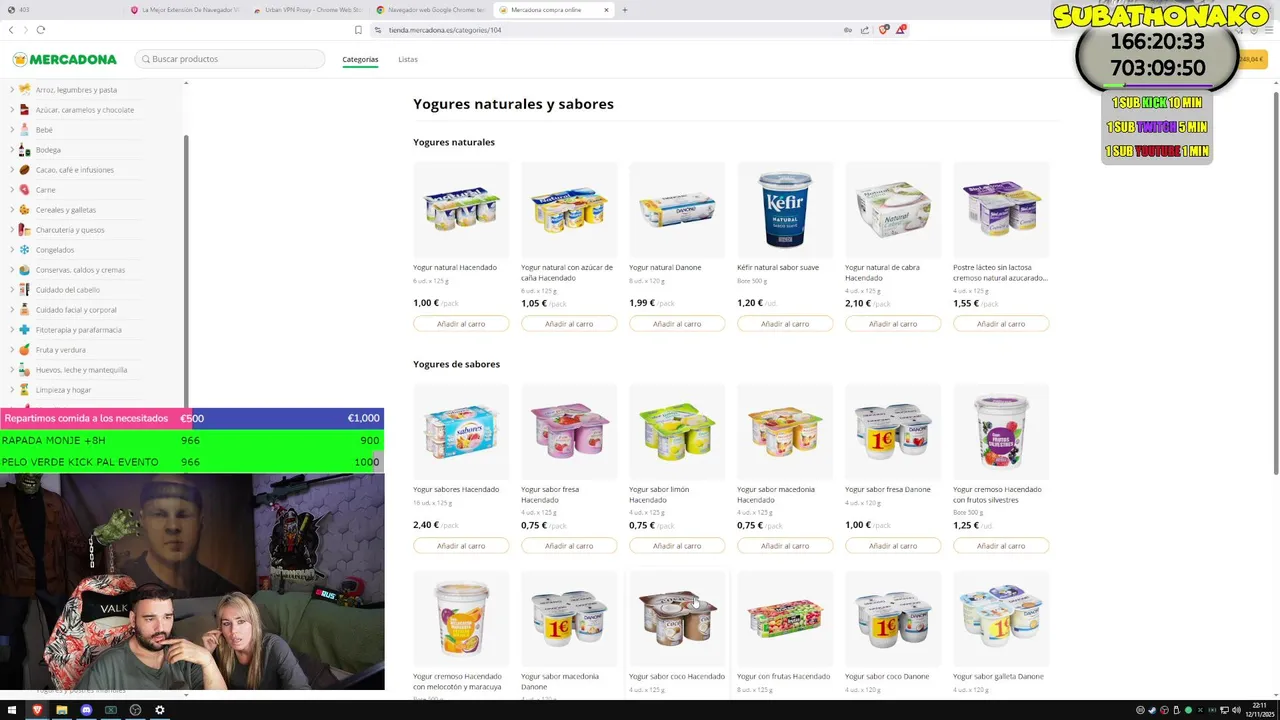Add Yogur sabores Hacendado to cart
This screenshot has width=1280, height=720.
click(461, 546)
